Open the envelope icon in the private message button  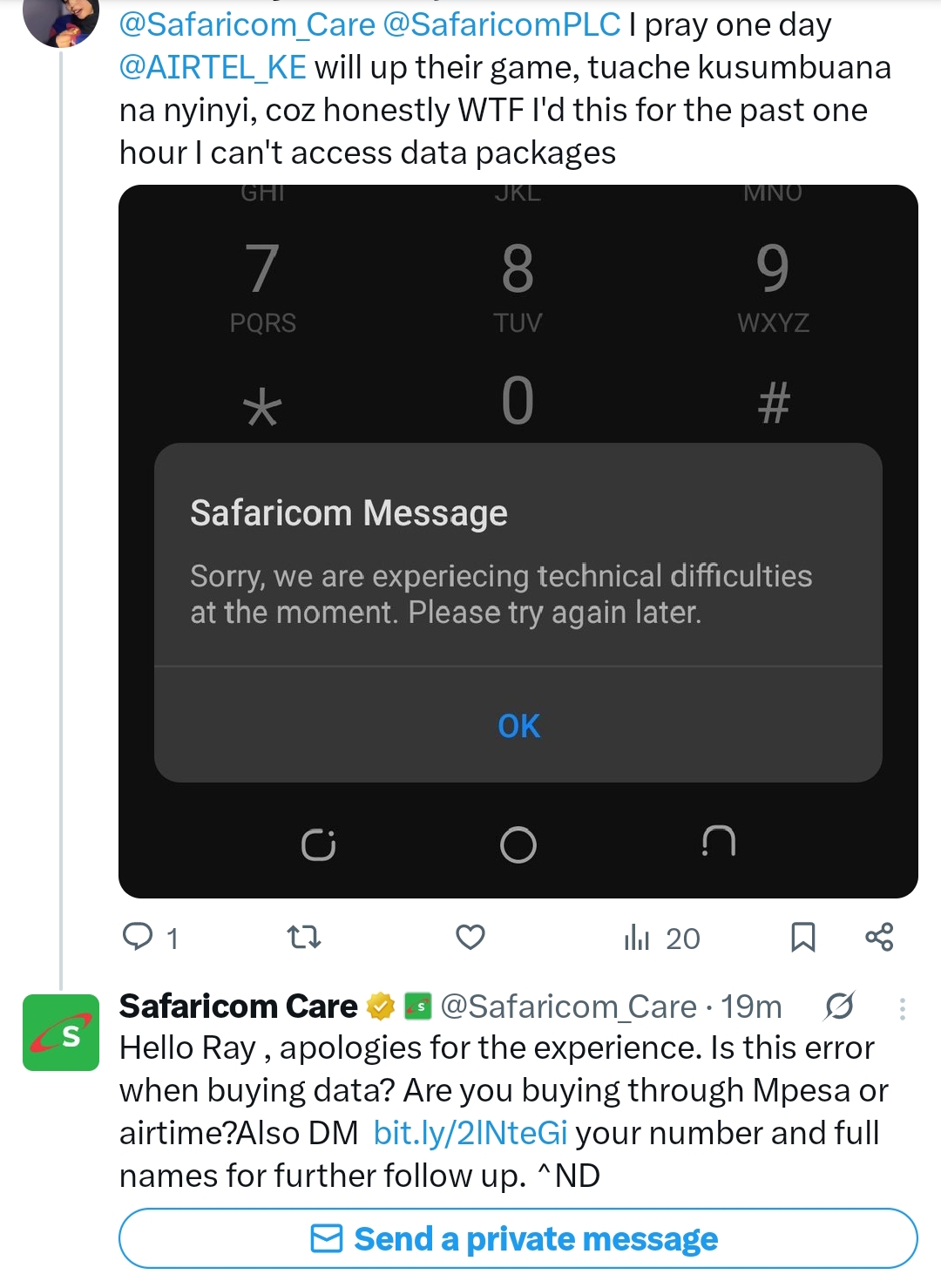click(325, 1237)
